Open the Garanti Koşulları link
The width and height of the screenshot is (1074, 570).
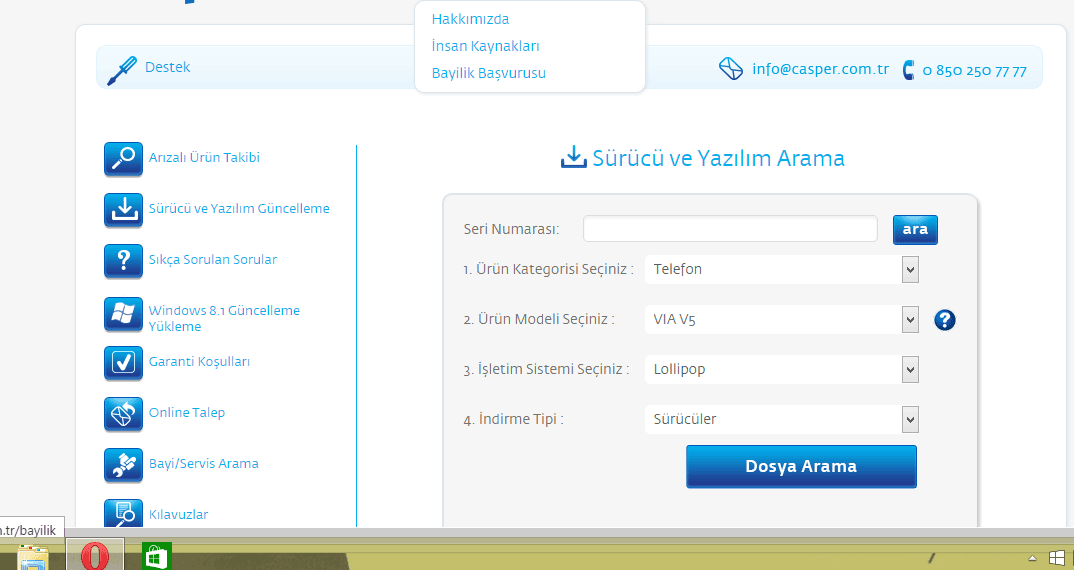[199, 362]
